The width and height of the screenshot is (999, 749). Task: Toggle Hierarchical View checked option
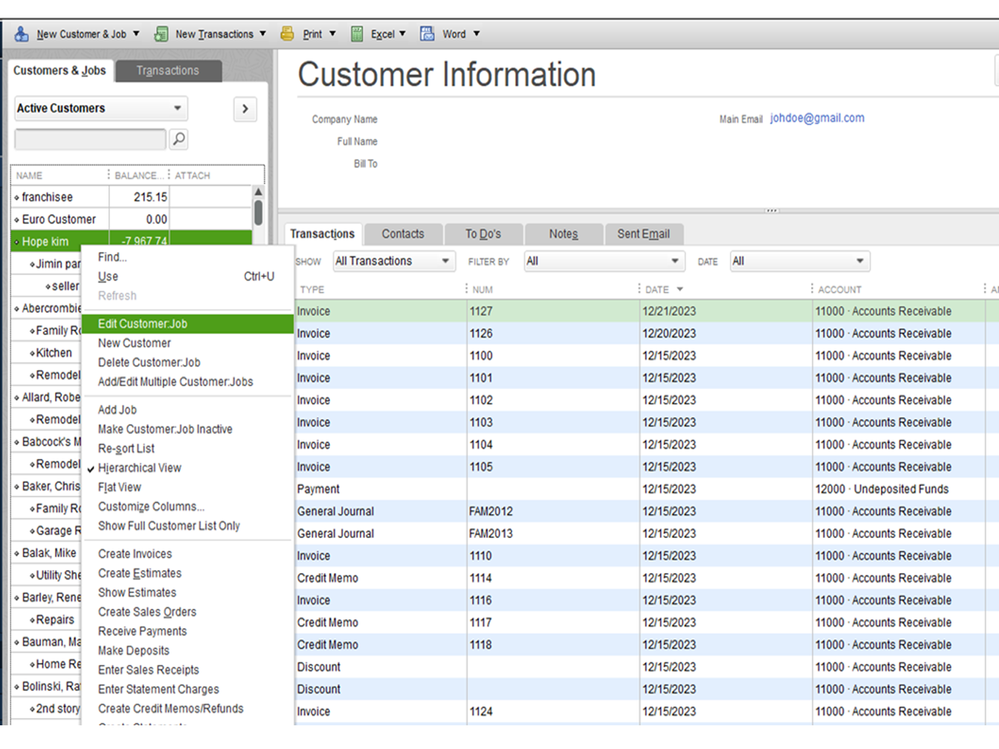[139, 468]
